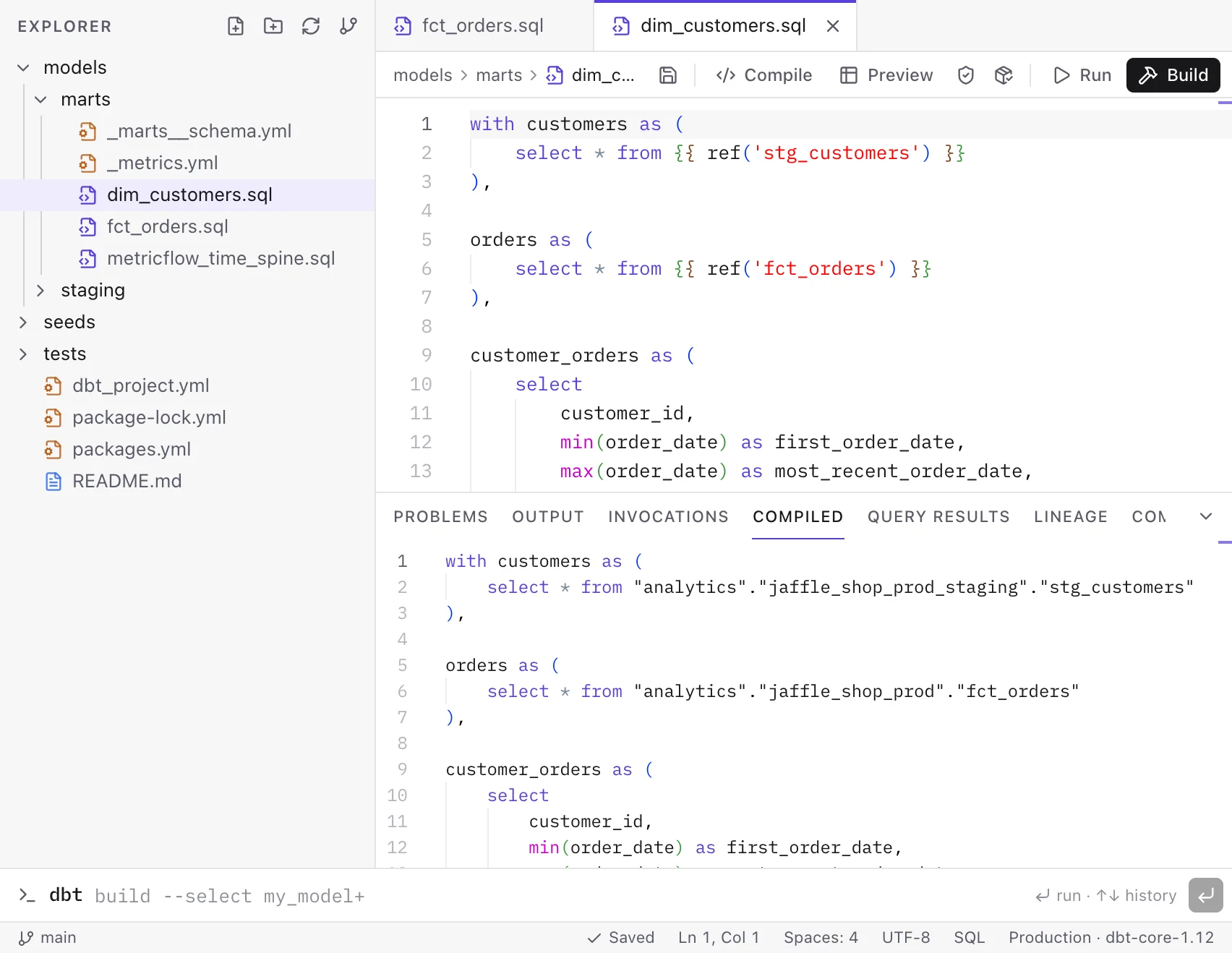Open the QUERY RESULTS panel tab
The image size is (1232, 953).
pos(938,517)
